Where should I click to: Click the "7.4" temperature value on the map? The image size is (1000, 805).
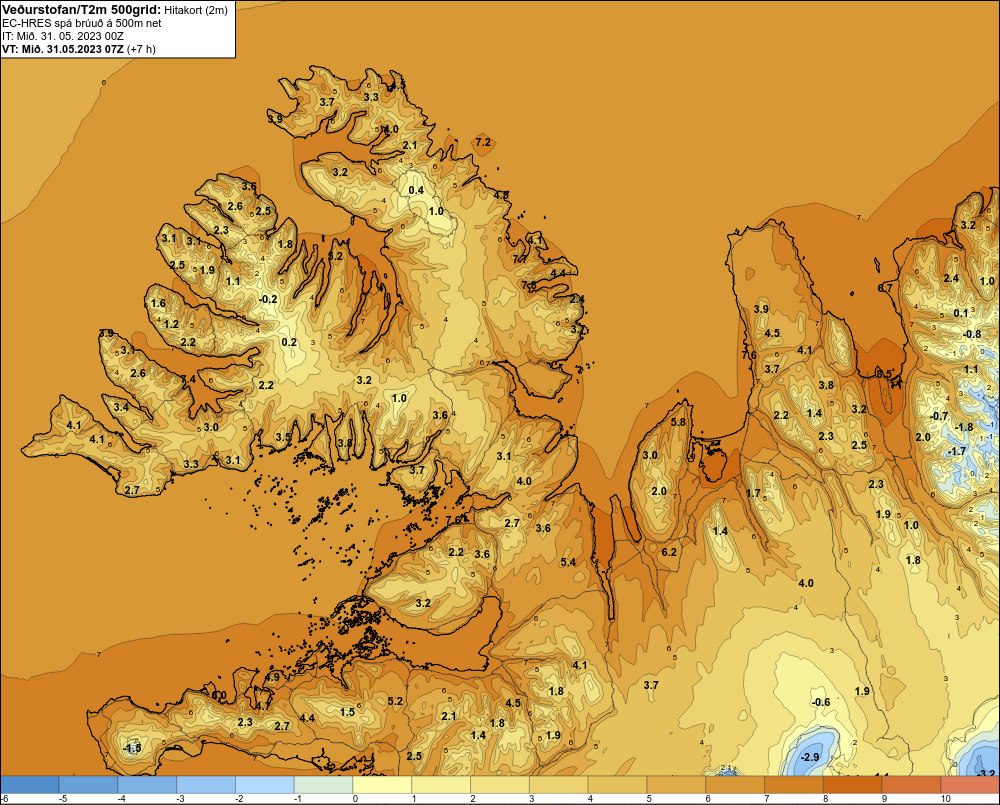pyautogui.click(x=188, y=379)
